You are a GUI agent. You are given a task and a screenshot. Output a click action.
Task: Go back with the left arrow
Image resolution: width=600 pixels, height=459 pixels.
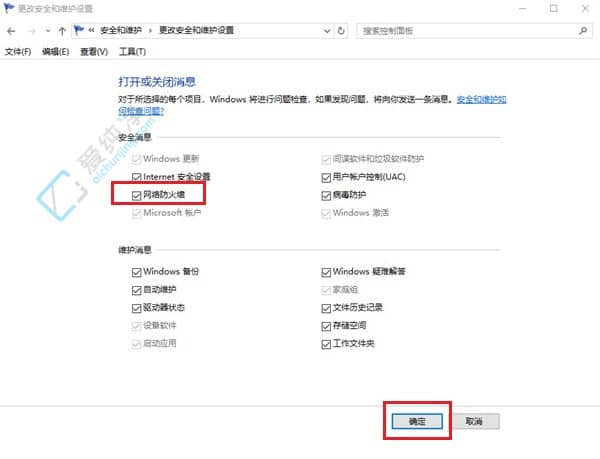[x=11, y=31]
